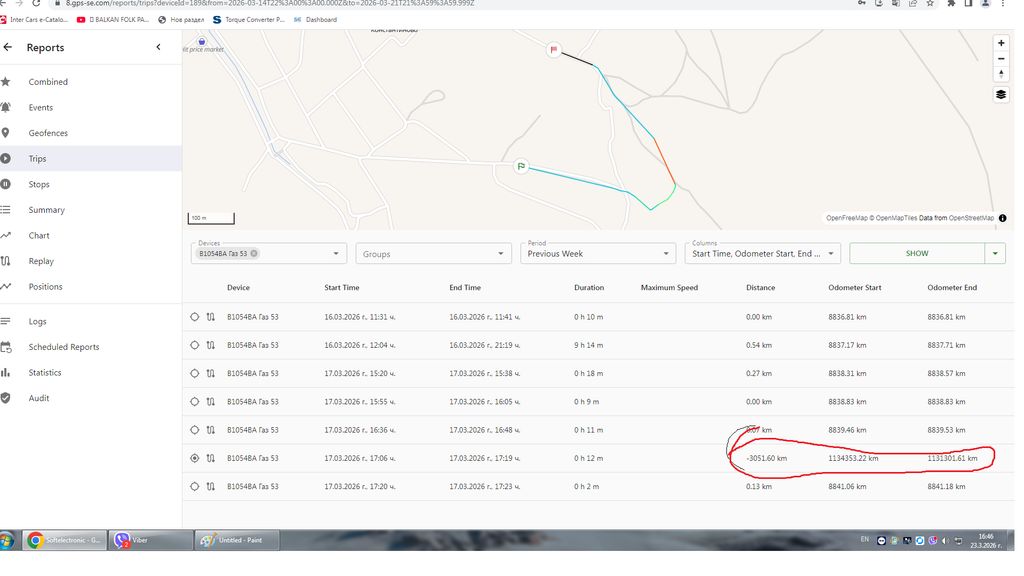Image resolution: width=1024 pixels, height=576 pixels.
Task: Open Untitled - Paint from taskbar
Action: pyautogui.click(x=236, y=541)
